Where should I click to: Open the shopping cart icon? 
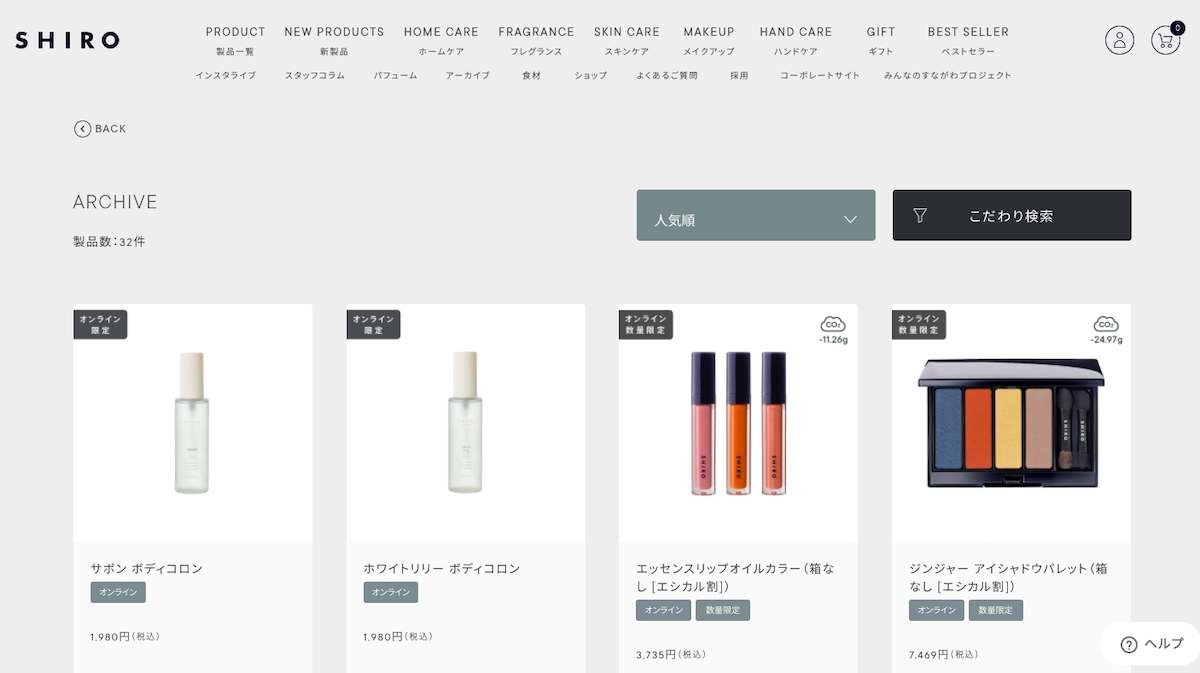1165,40
